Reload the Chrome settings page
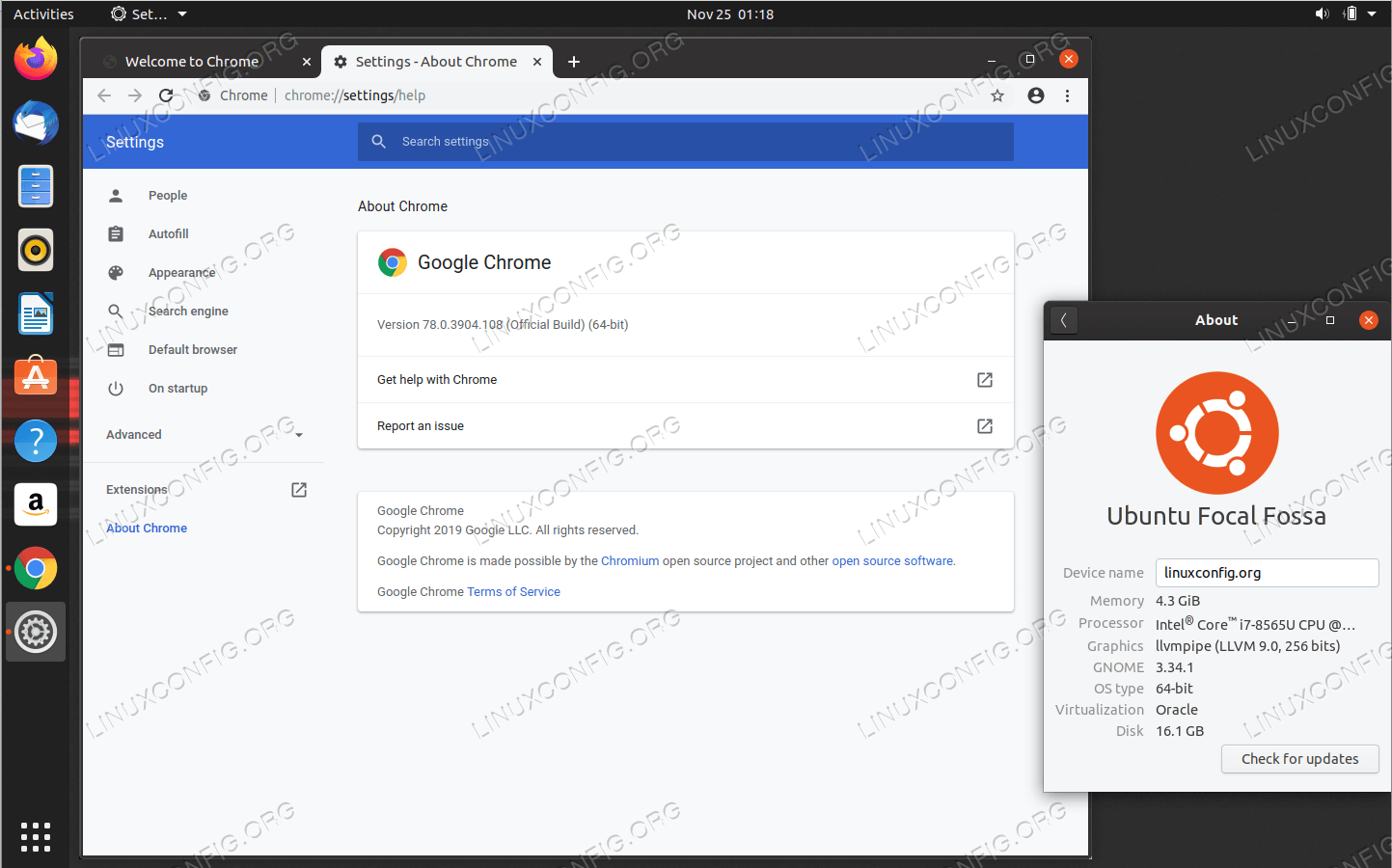The image size is (1392, 868). (166, 95)
